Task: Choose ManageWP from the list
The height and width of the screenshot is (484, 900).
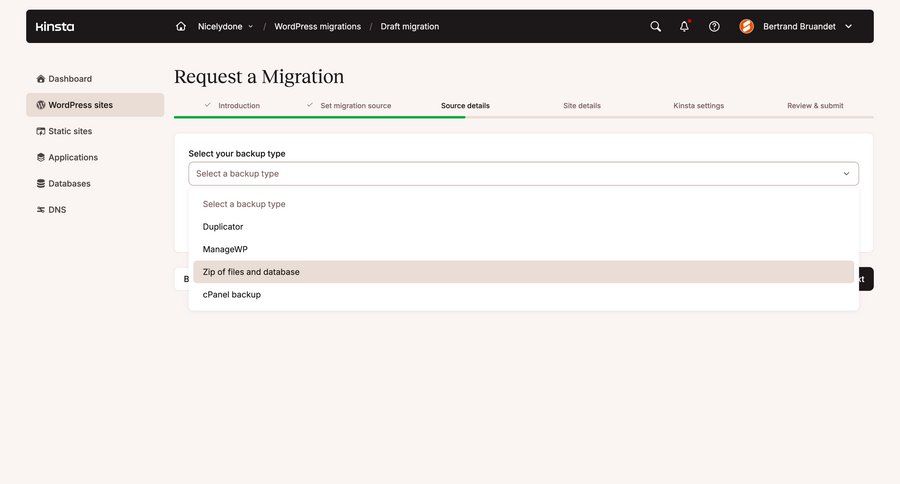Action: 225,249
